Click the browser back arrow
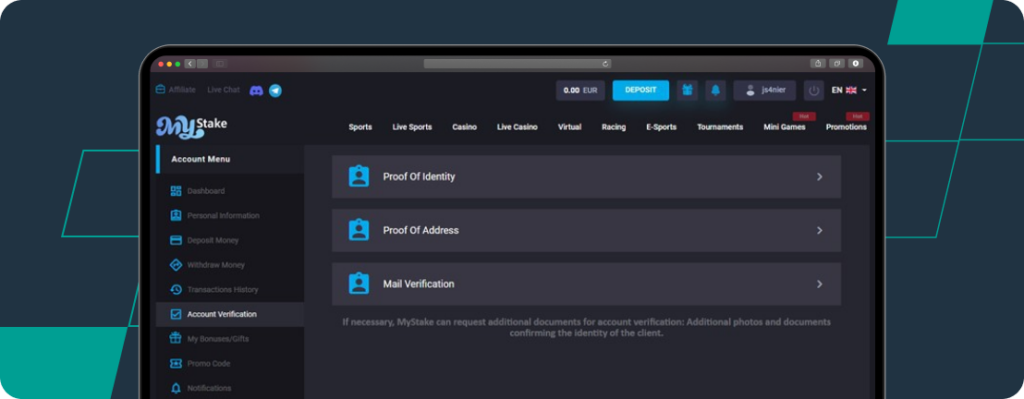The width and height of the screenshot is (1024, 399). (x=190, y=63)
